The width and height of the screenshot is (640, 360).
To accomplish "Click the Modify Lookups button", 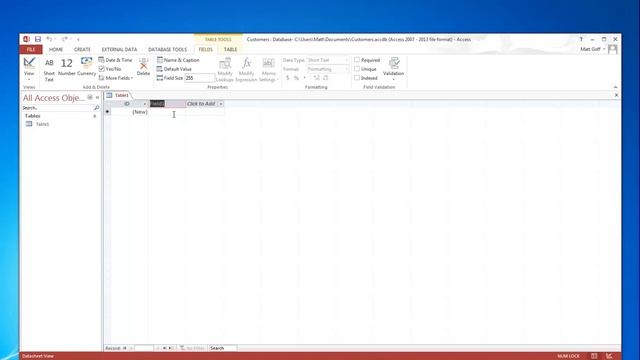I will (225, 70).
